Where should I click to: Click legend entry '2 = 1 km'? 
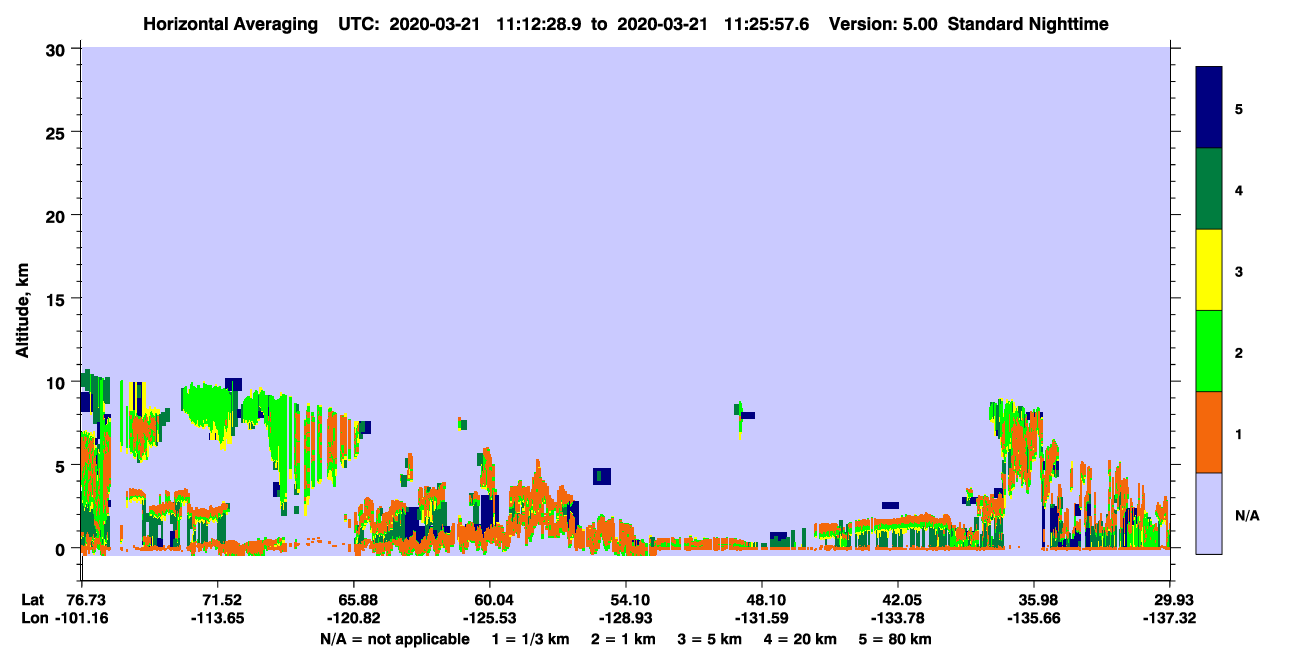(x=624, y=639)
